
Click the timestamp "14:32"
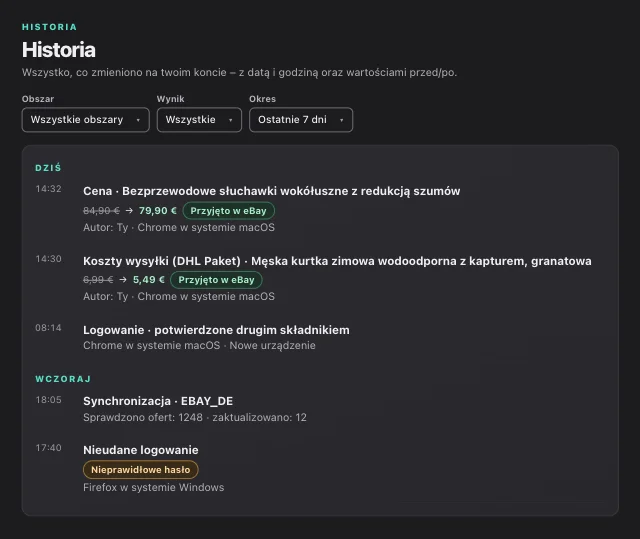pyautogui.click(x=49, y=189)
